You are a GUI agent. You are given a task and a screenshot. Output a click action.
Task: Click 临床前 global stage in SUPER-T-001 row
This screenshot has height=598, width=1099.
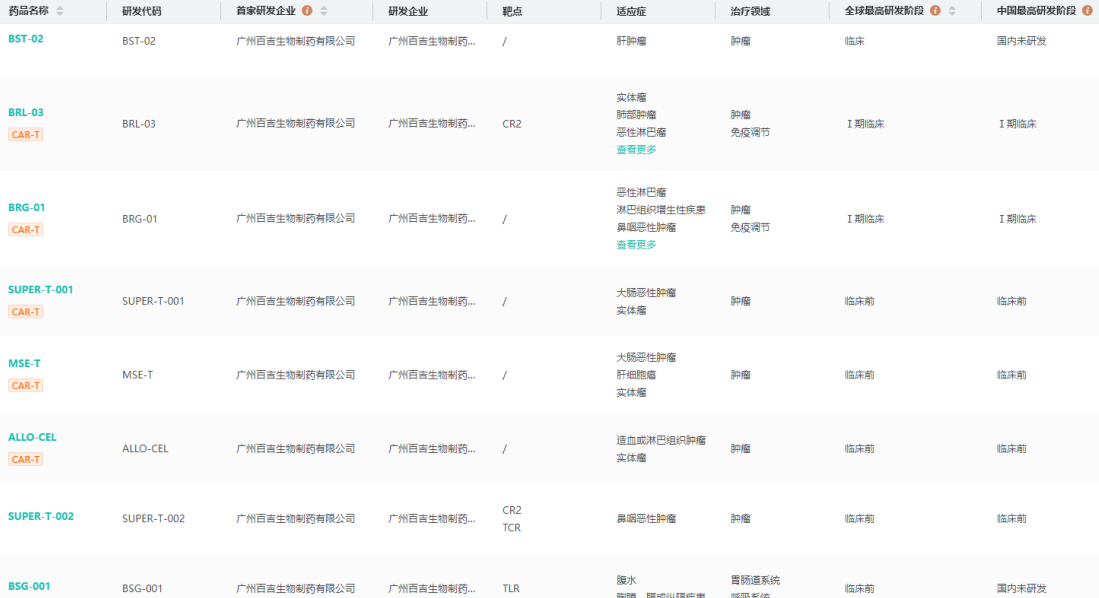(x=859, y=301)
